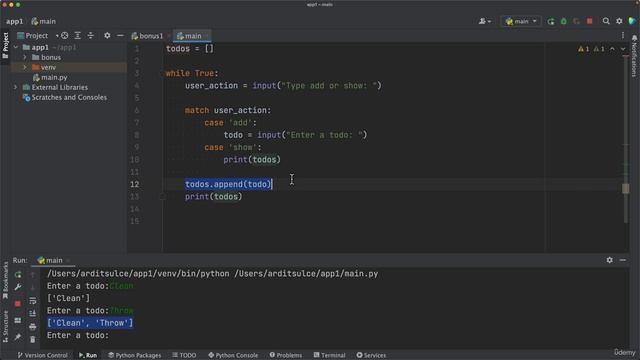Go to next highlighted problem arrow
The image size is (640, 360).
623,49
